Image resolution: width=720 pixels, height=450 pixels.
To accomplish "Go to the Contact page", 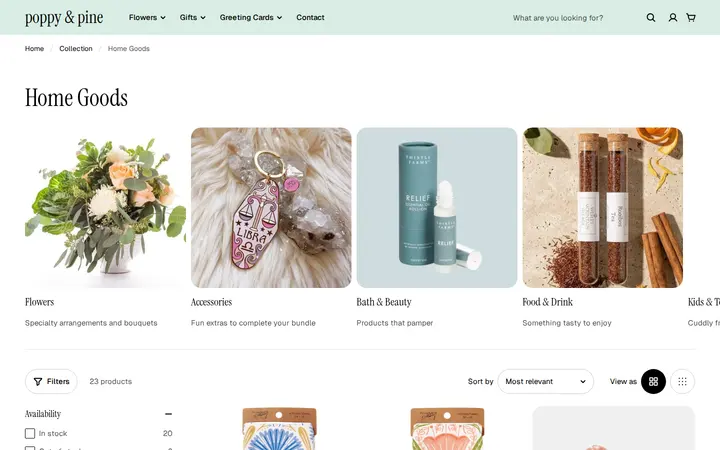I will point(310,17).
